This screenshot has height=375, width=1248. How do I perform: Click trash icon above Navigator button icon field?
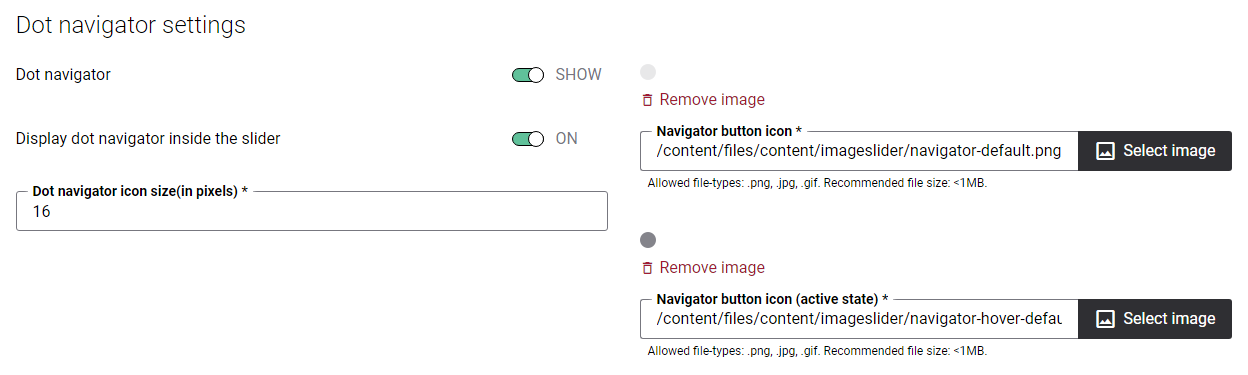[647, 100]
